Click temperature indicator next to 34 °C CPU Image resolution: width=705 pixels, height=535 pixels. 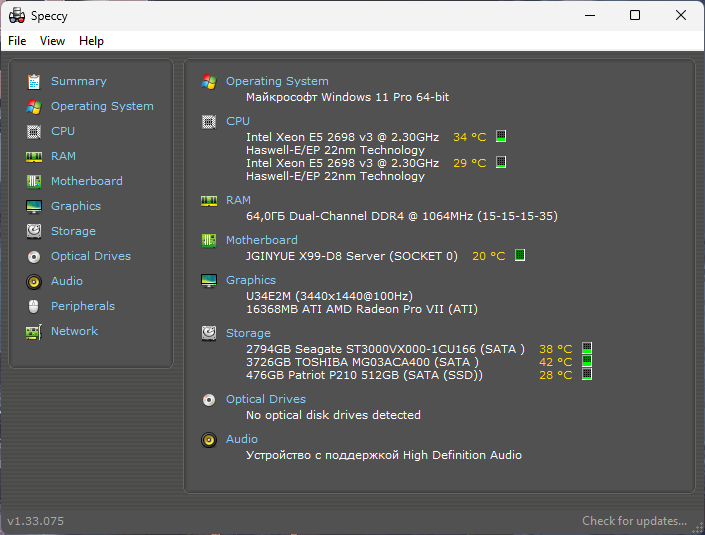pyautogui.click(x=501, y=136)
